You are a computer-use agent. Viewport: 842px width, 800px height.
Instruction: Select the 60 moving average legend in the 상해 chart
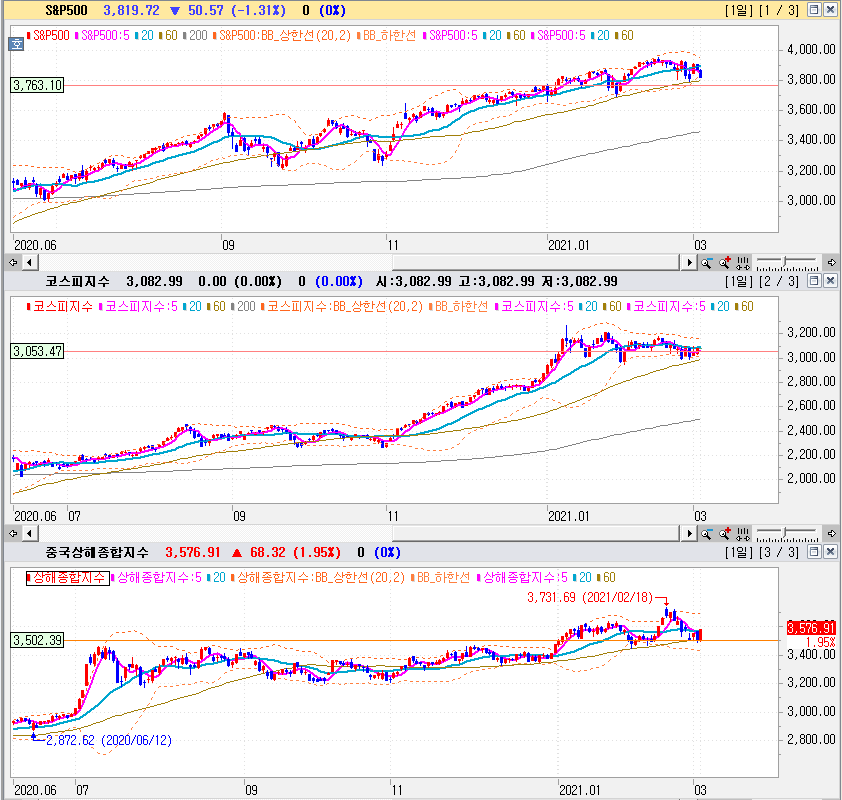click(606, 578)
